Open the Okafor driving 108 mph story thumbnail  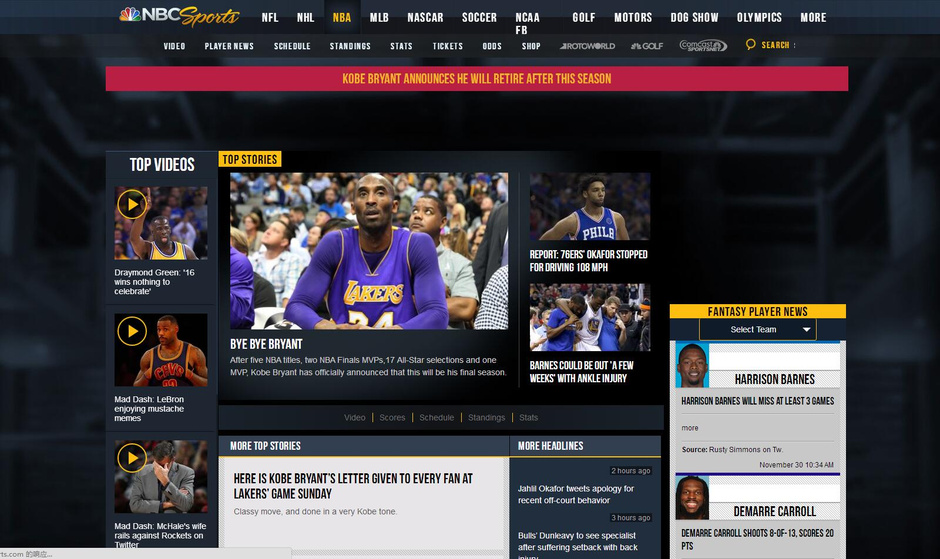(590, 206)
